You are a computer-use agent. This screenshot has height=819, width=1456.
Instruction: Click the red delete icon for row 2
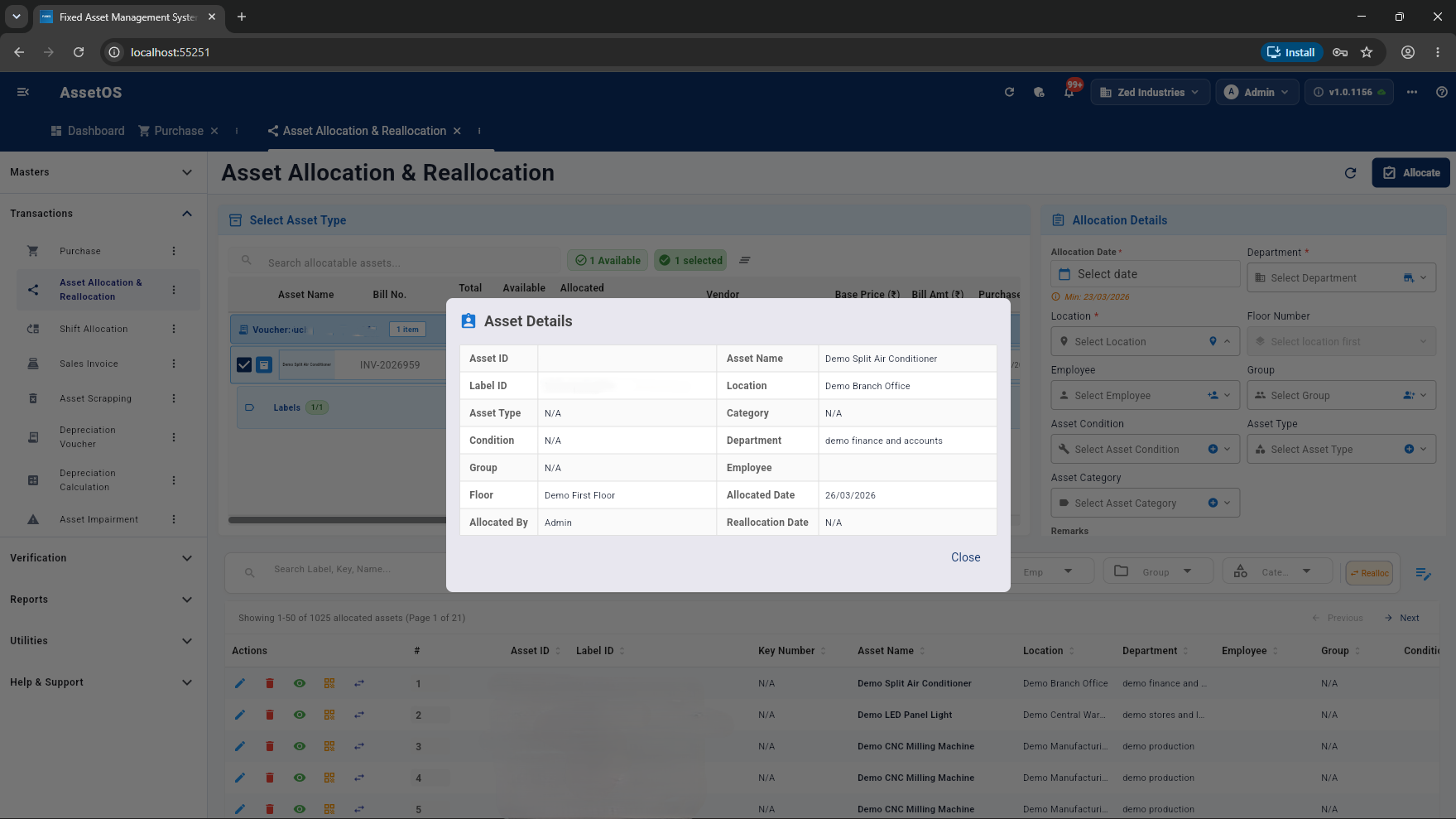(270, 715)
